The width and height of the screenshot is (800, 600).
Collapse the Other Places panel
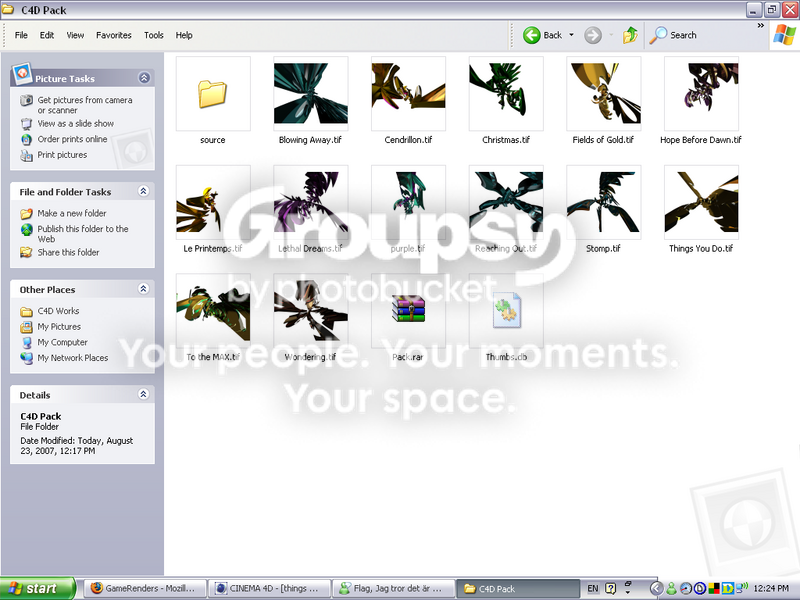[x=144, y=289]
